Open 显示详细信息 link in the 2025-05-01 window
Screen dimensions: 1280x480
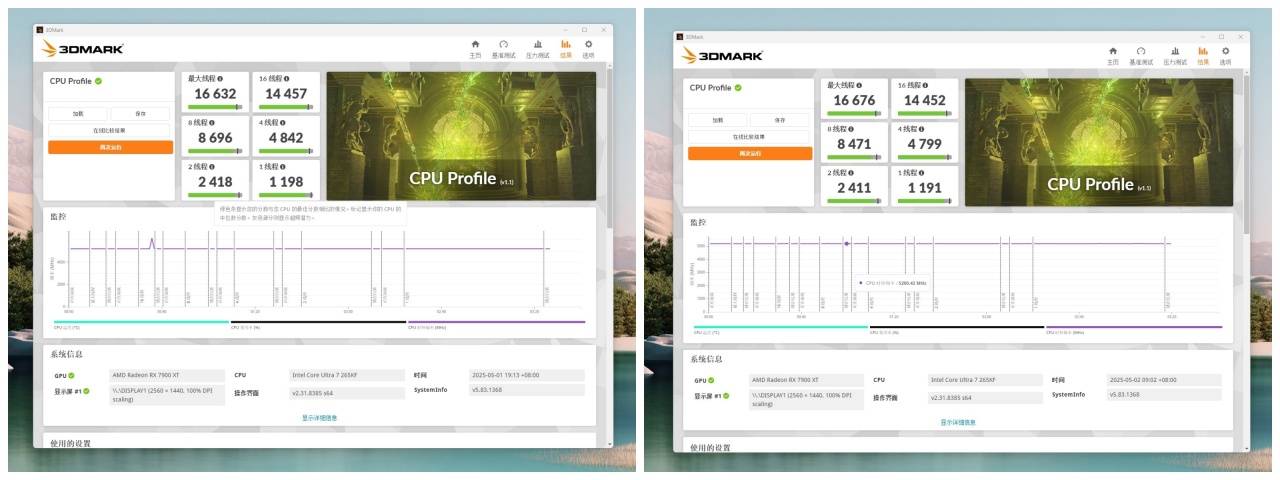pos(319,417)
